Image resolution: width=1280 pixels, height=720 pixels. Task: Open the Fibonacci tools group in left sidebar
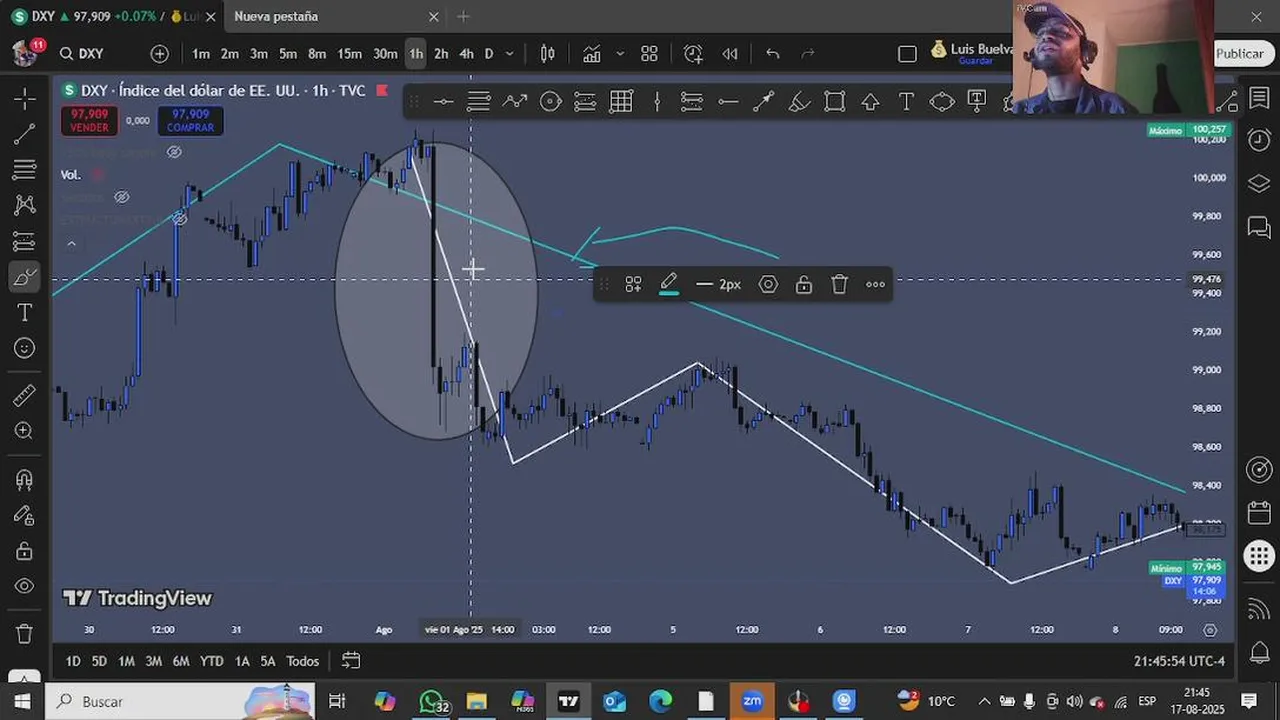coord(25,169)
